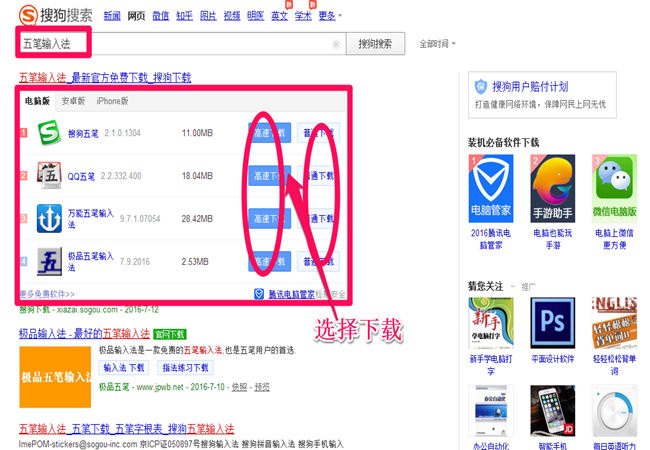Open the 五笔输入法_五笔下载_五笔字根表 result
The width and height of the screenshot is (650, 450).
tap(126, 429)
